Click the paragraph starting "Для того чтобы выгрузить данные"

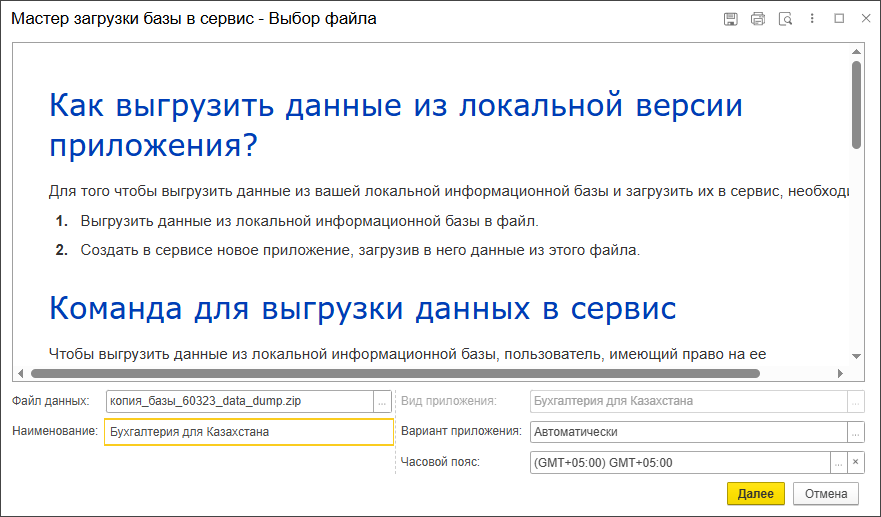point(449,192)
